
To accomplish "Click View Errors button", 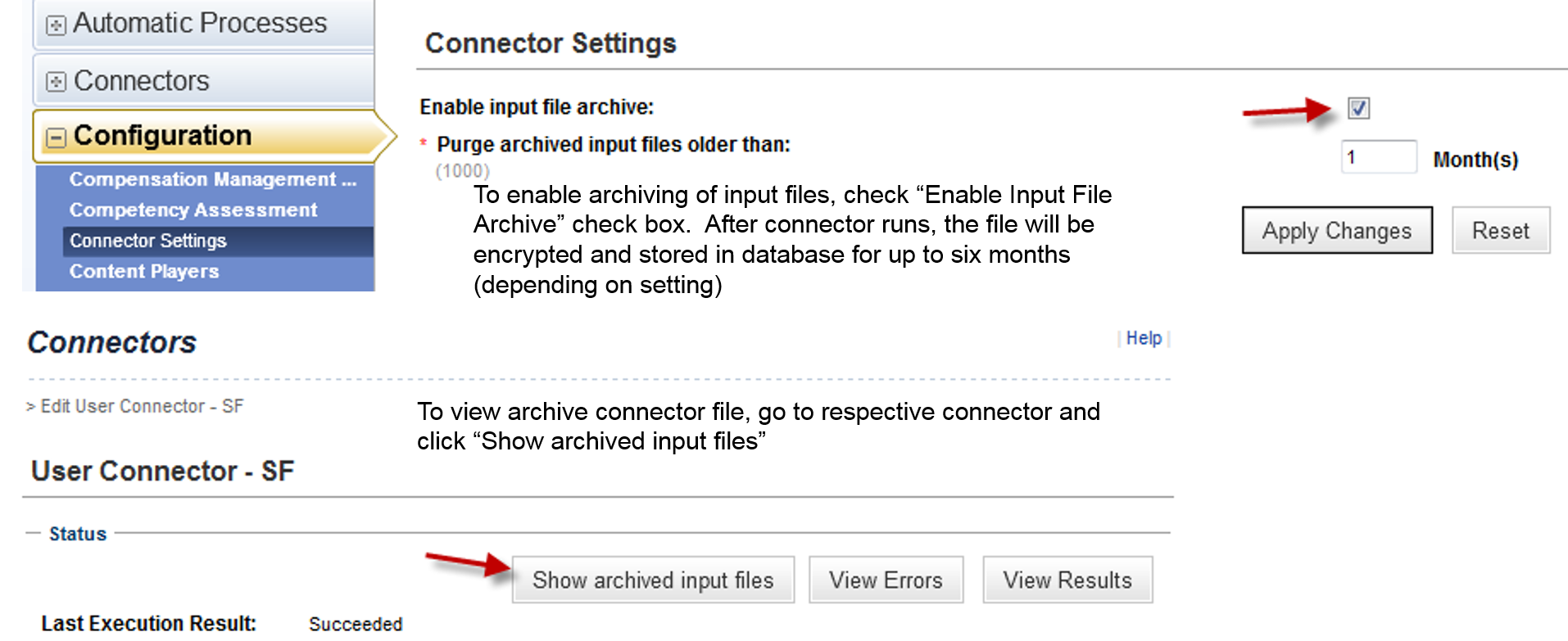I will pos(886,580).
